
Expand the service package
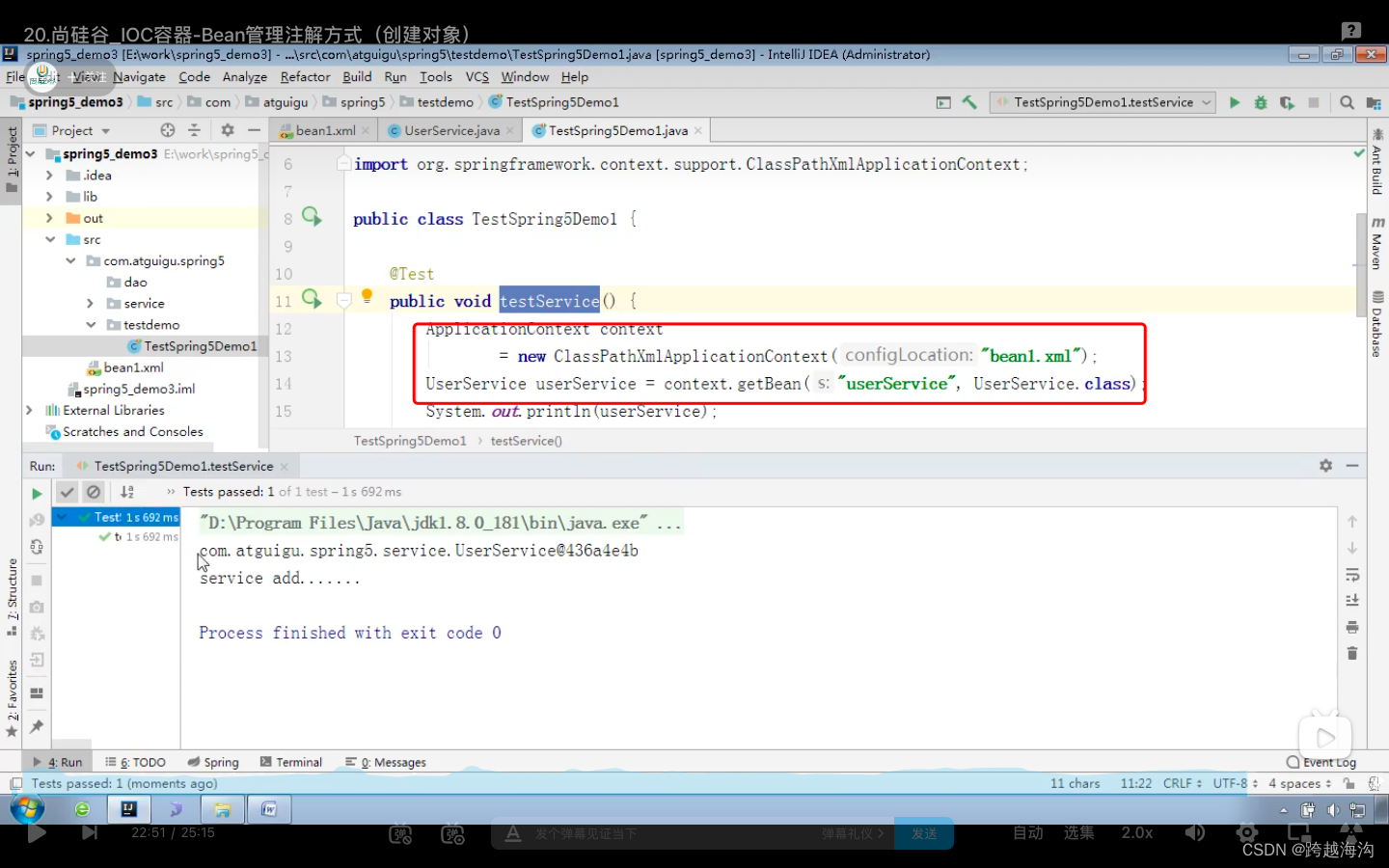[91, 303]
